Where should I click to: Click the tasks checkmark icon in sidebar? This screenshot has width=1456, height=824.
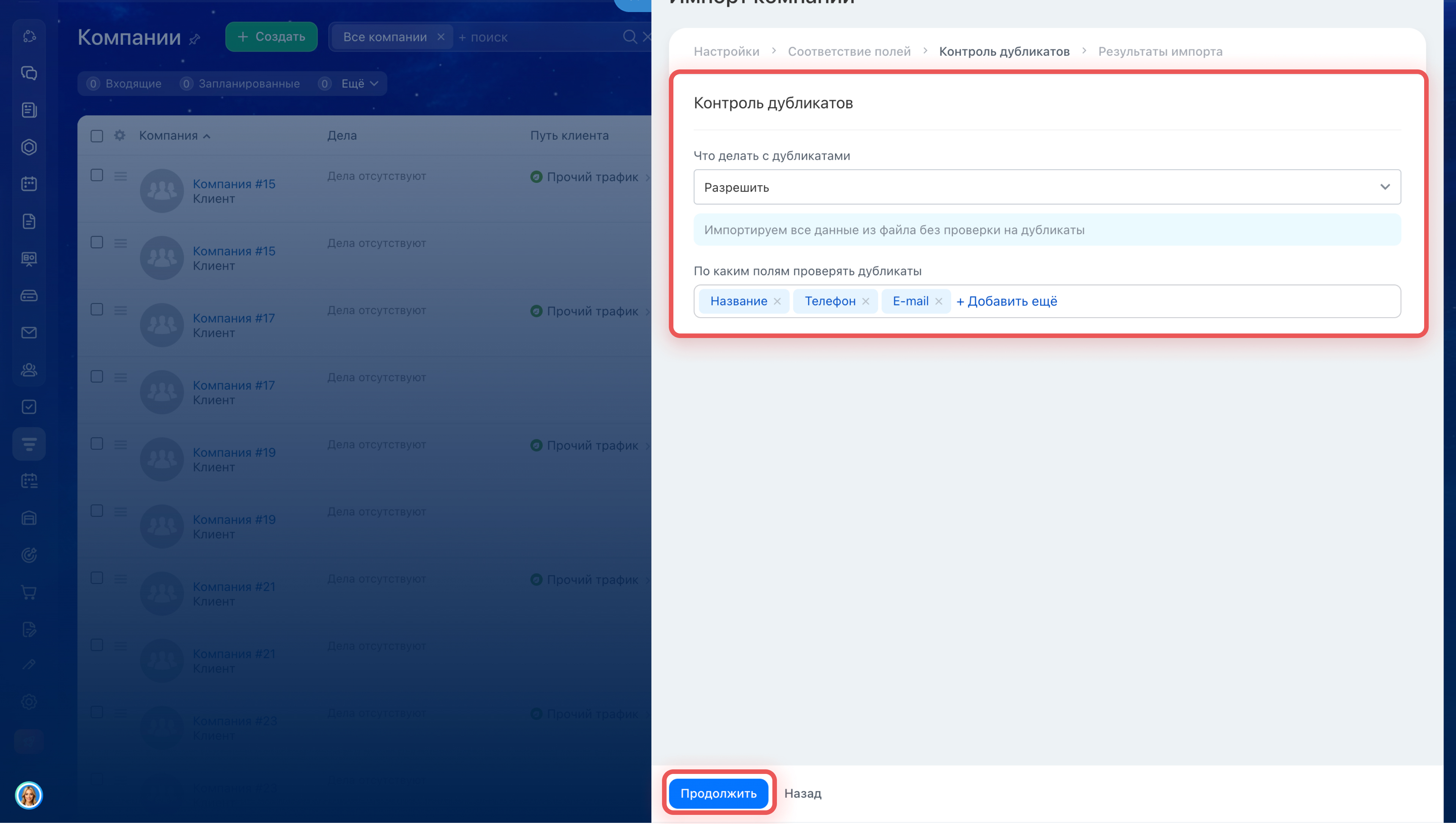coord(29,407)
